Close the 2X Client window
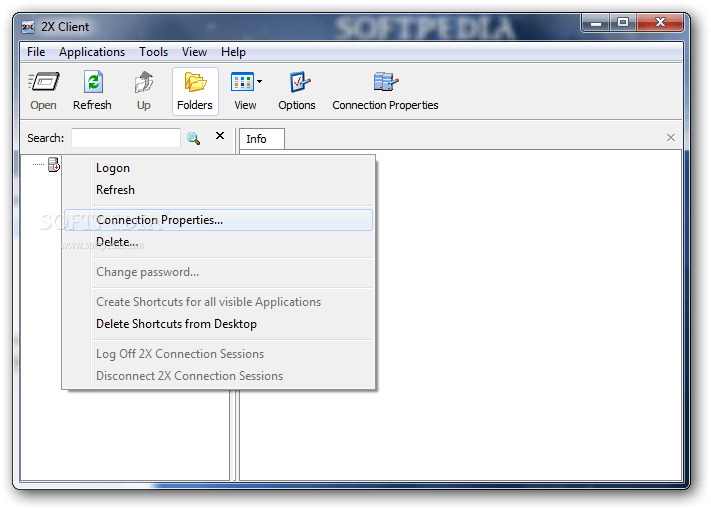 [660, 23]
